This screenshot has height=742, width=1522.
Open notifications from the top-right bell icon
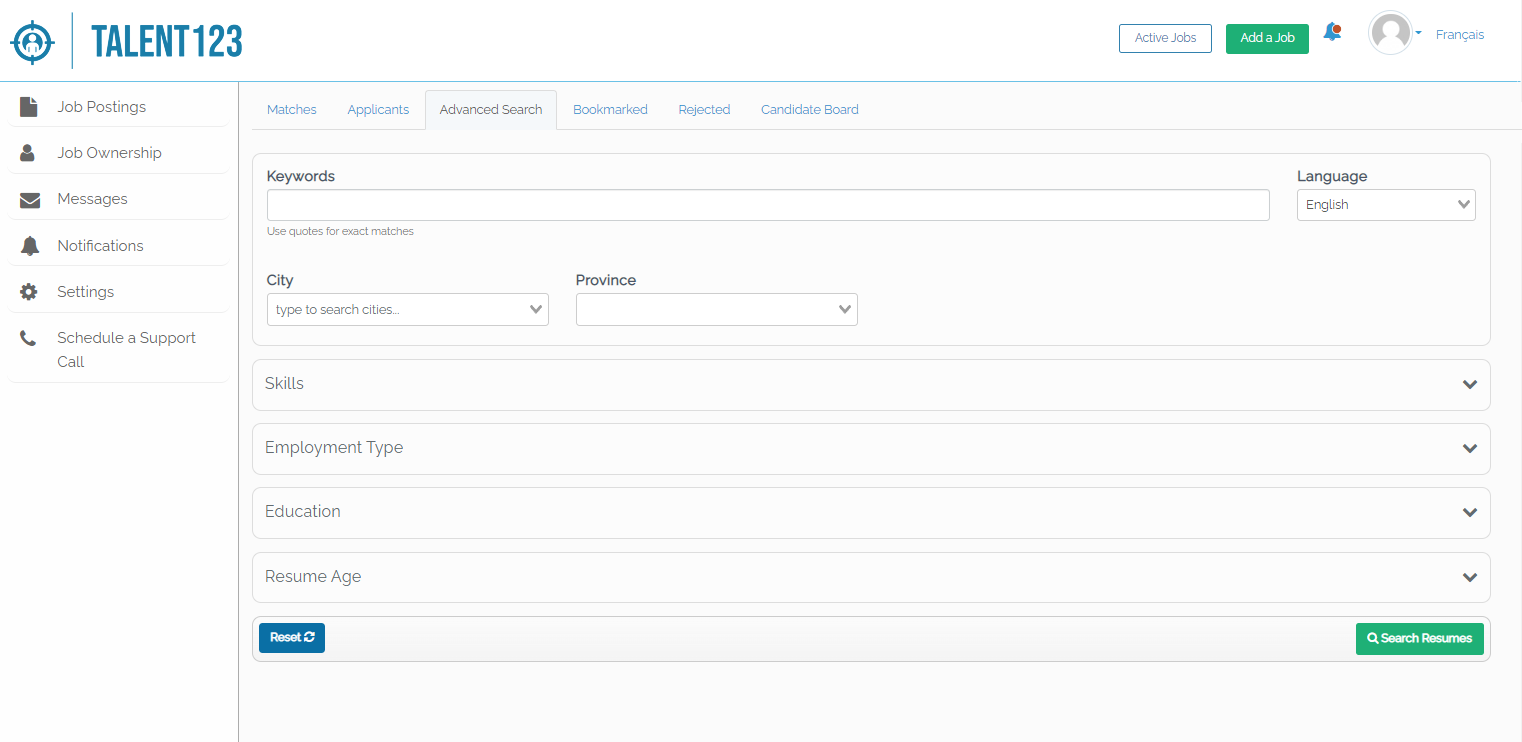1332,31
